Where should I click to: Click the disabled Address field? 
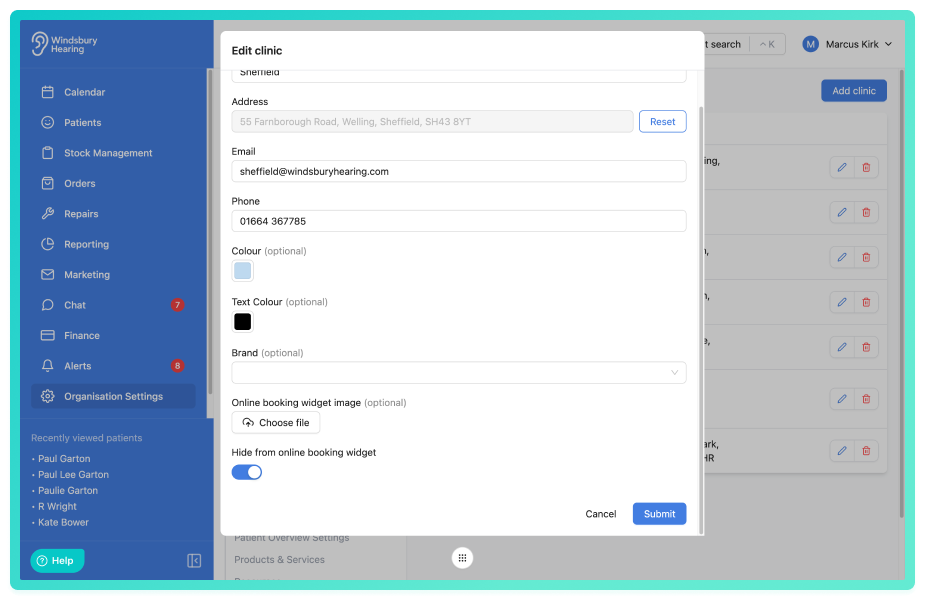tap(432, 122)
